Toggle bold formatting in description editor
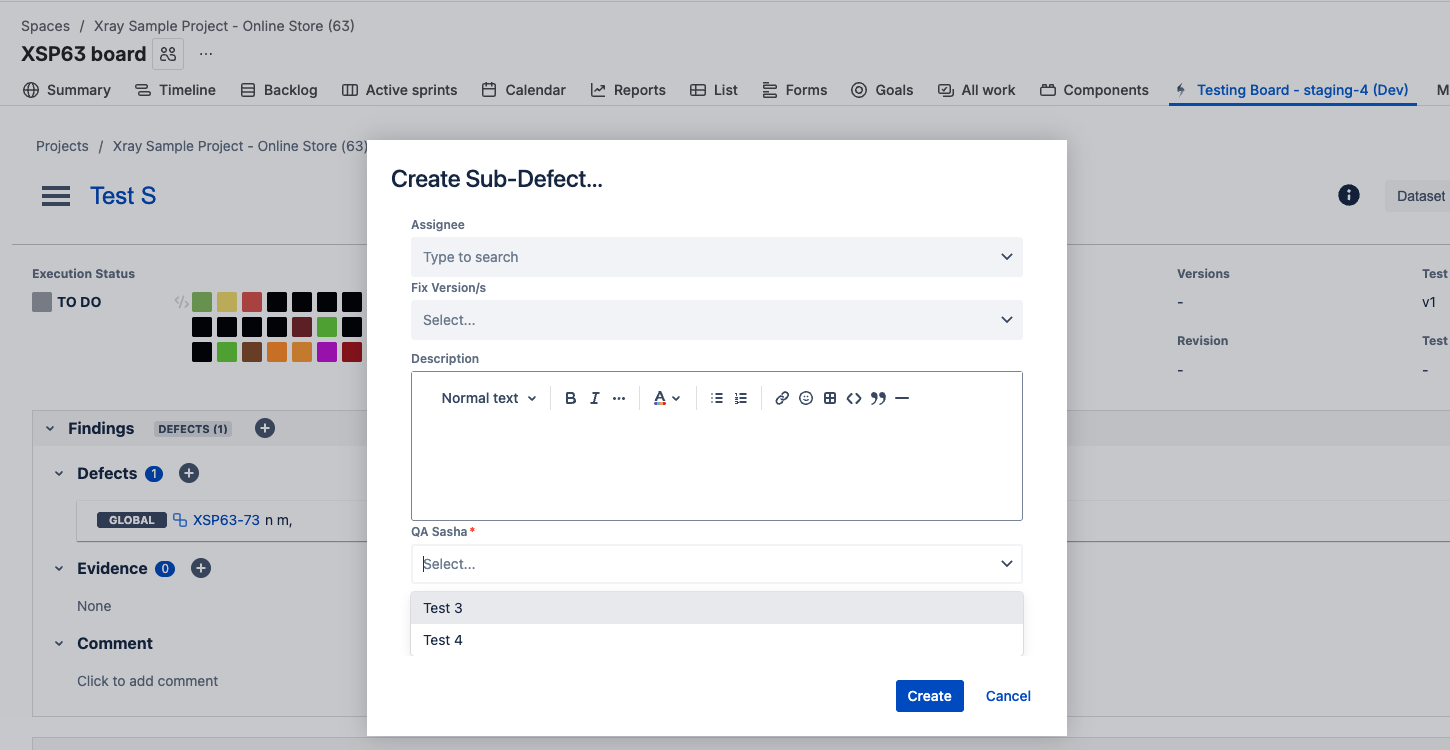 [x=570, y=398]
